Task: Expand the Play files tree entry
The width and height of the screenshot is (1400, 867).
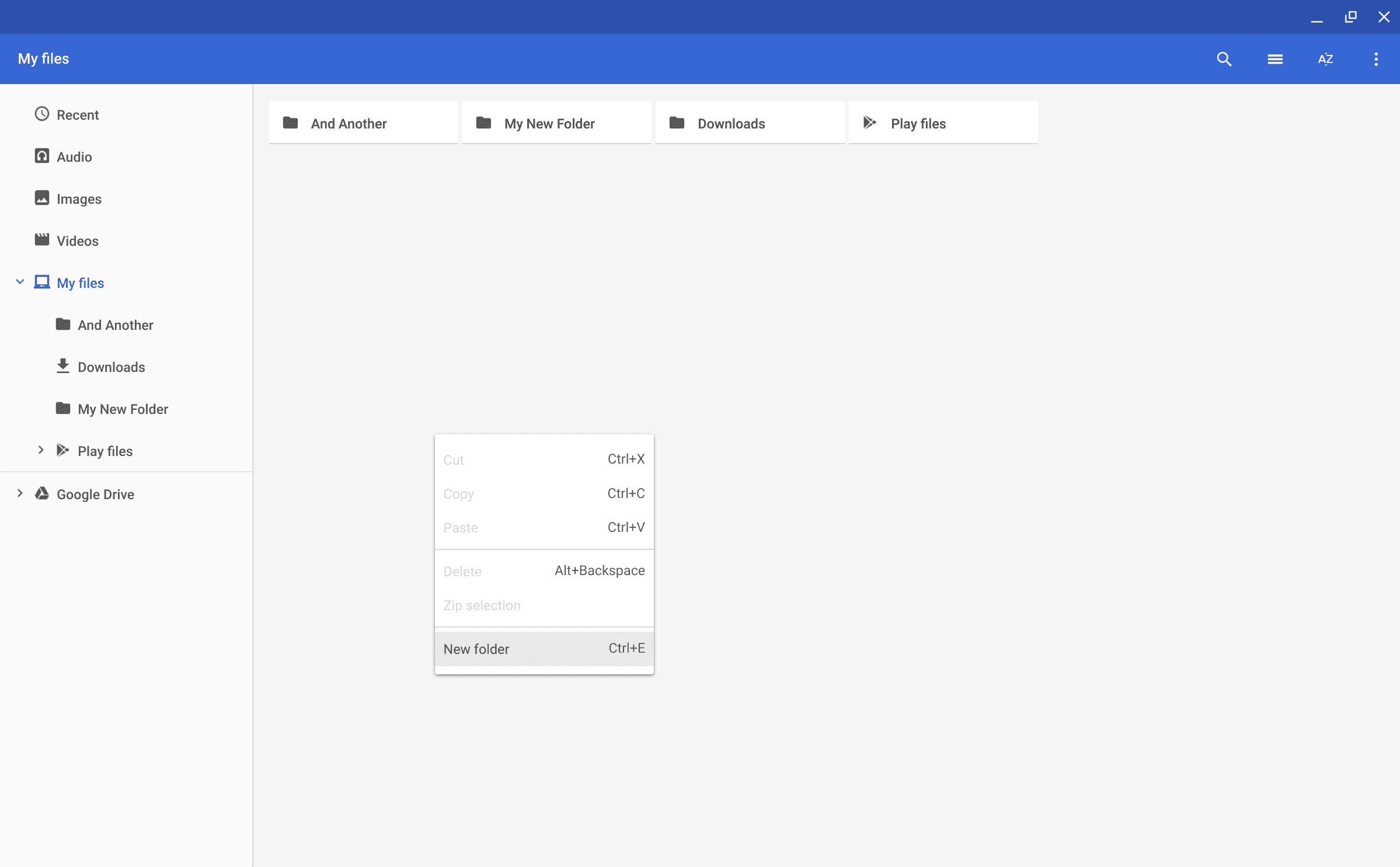Action: [40, 450]
